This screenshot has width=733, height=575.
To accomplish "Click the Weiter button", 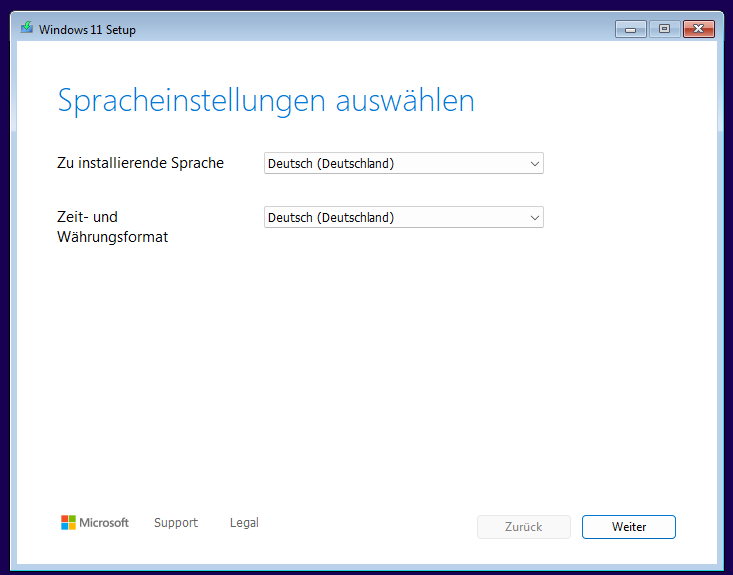I will click(x=629, y=527).
